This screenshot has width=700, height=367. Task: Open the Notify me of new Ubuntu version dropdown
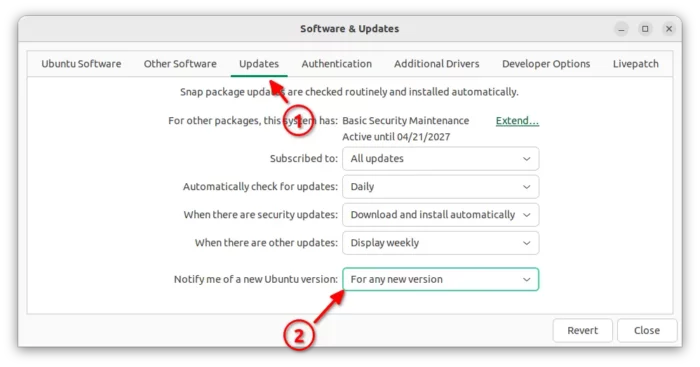pyautogui.click(x=441, y=279)
